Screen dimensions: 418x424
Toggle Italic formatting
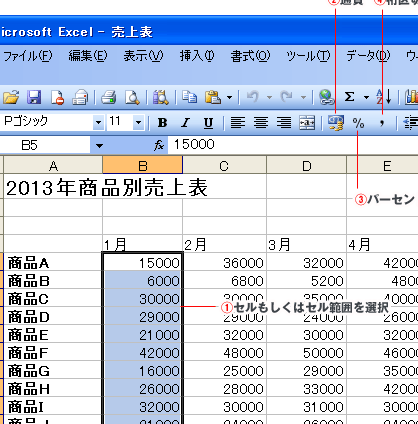point(185,123)
